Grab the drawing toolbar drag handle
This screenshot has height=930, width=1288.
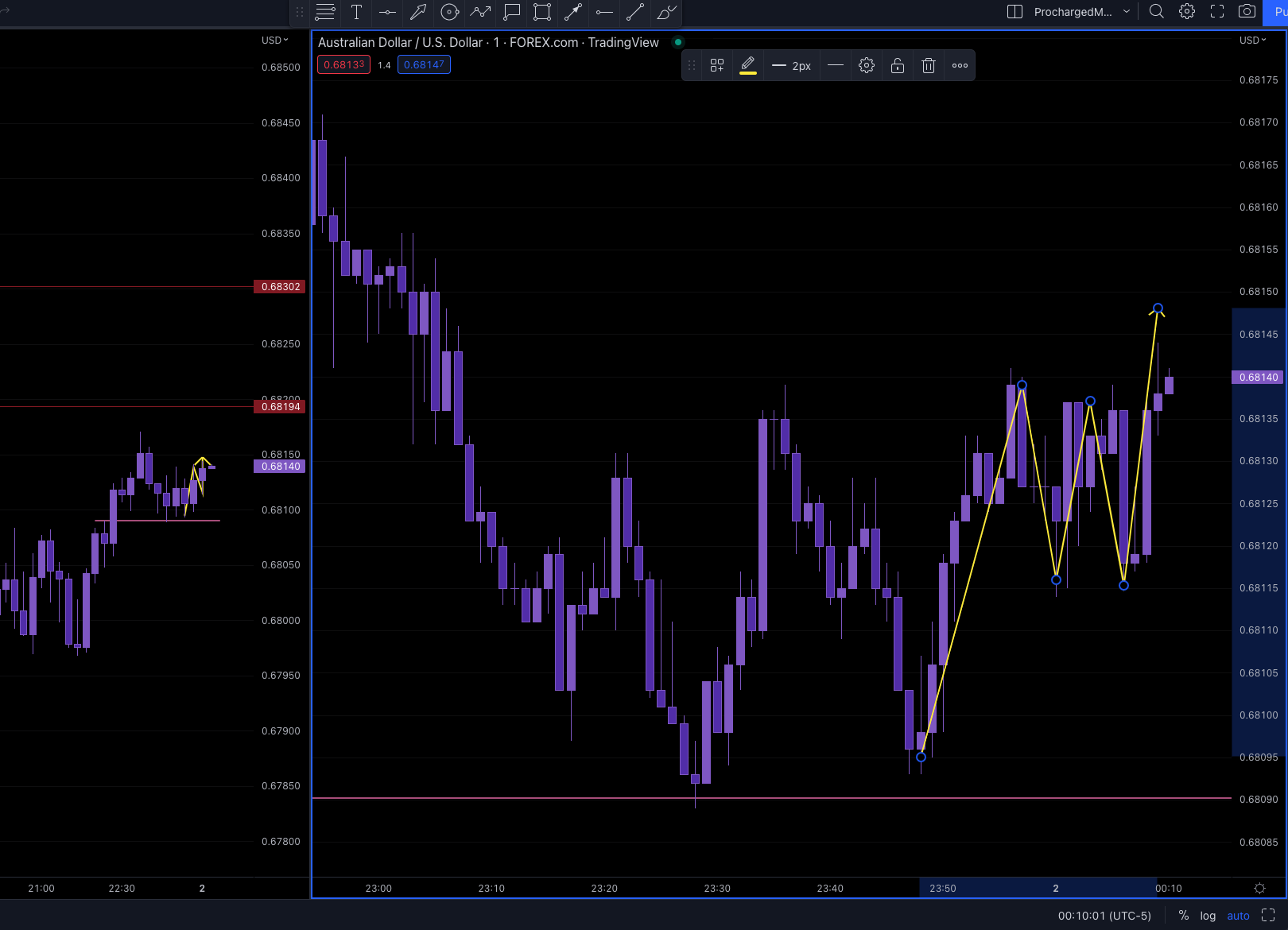pyautogui.click(x=300, y=12)
